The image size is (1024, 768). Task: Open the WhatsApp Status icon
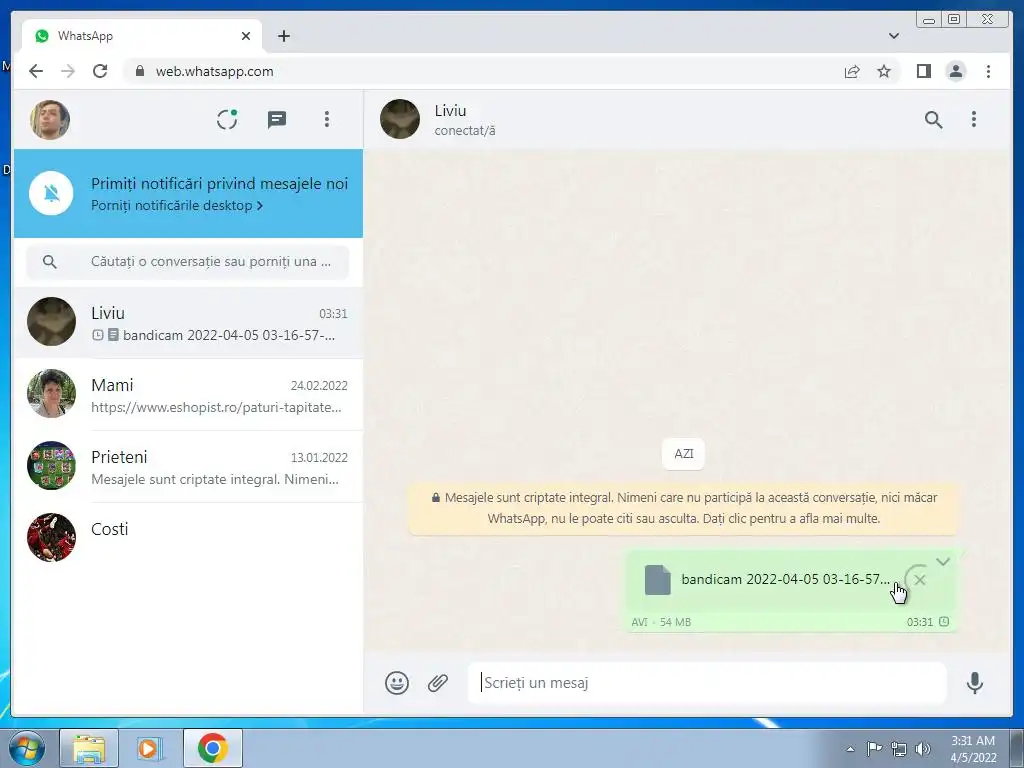click(x=227, y=120)
